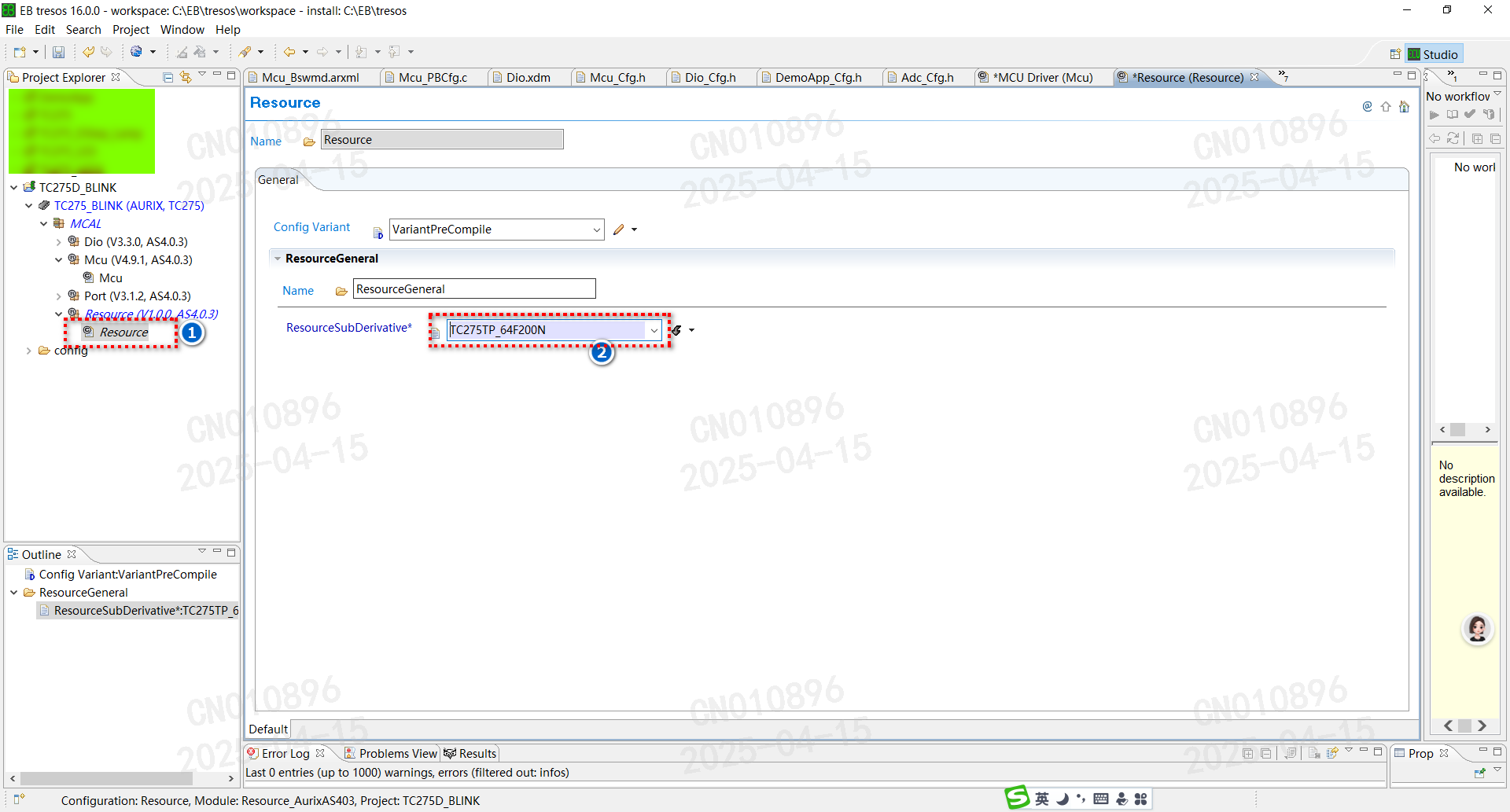Select the Resource item in project tree
The width and height of the screenshot is (1510, 812).
pos(123,333)
